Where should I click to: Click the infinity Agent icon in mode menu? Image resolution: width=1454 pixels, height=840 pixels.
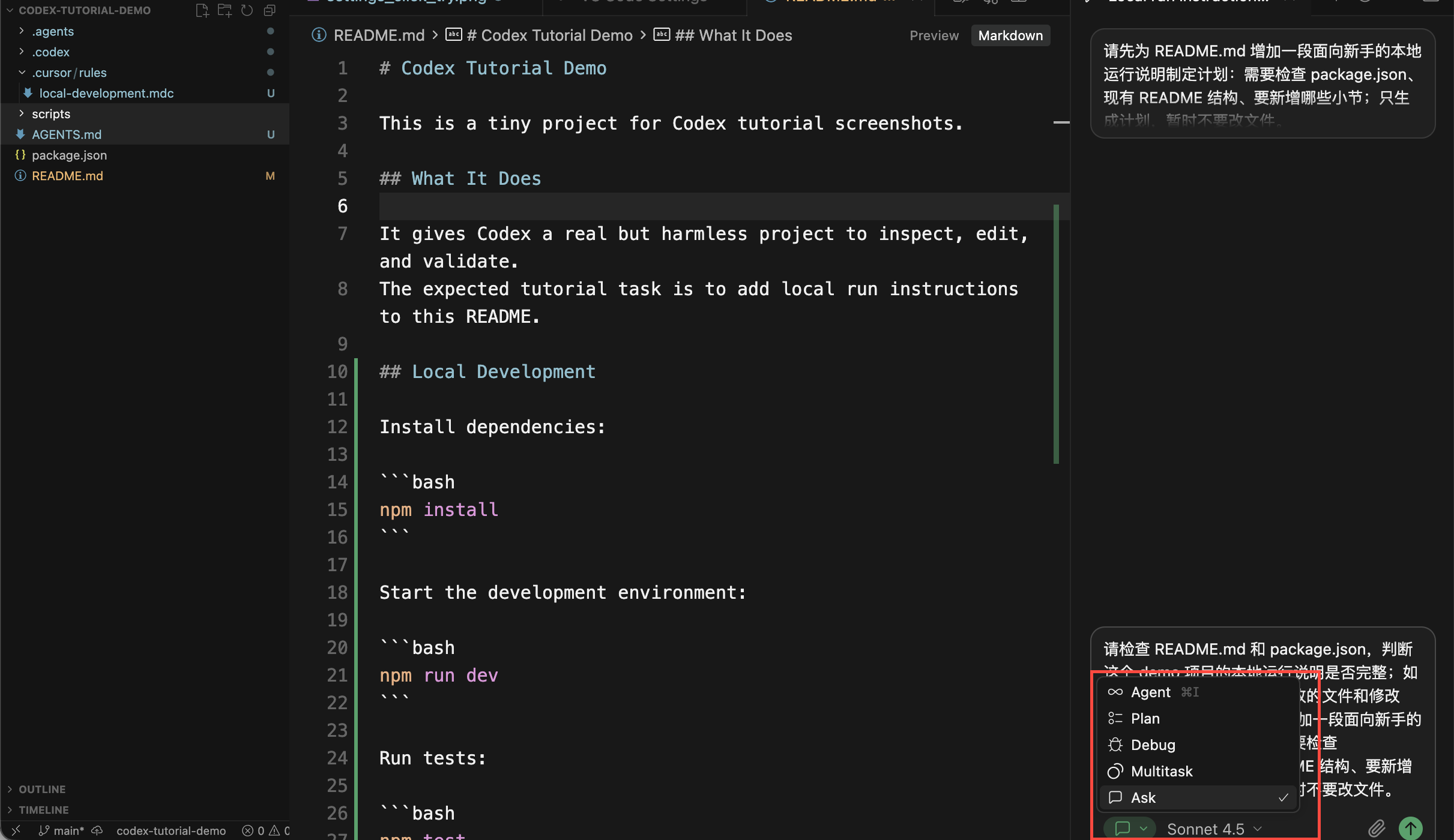coord(1115,692)
